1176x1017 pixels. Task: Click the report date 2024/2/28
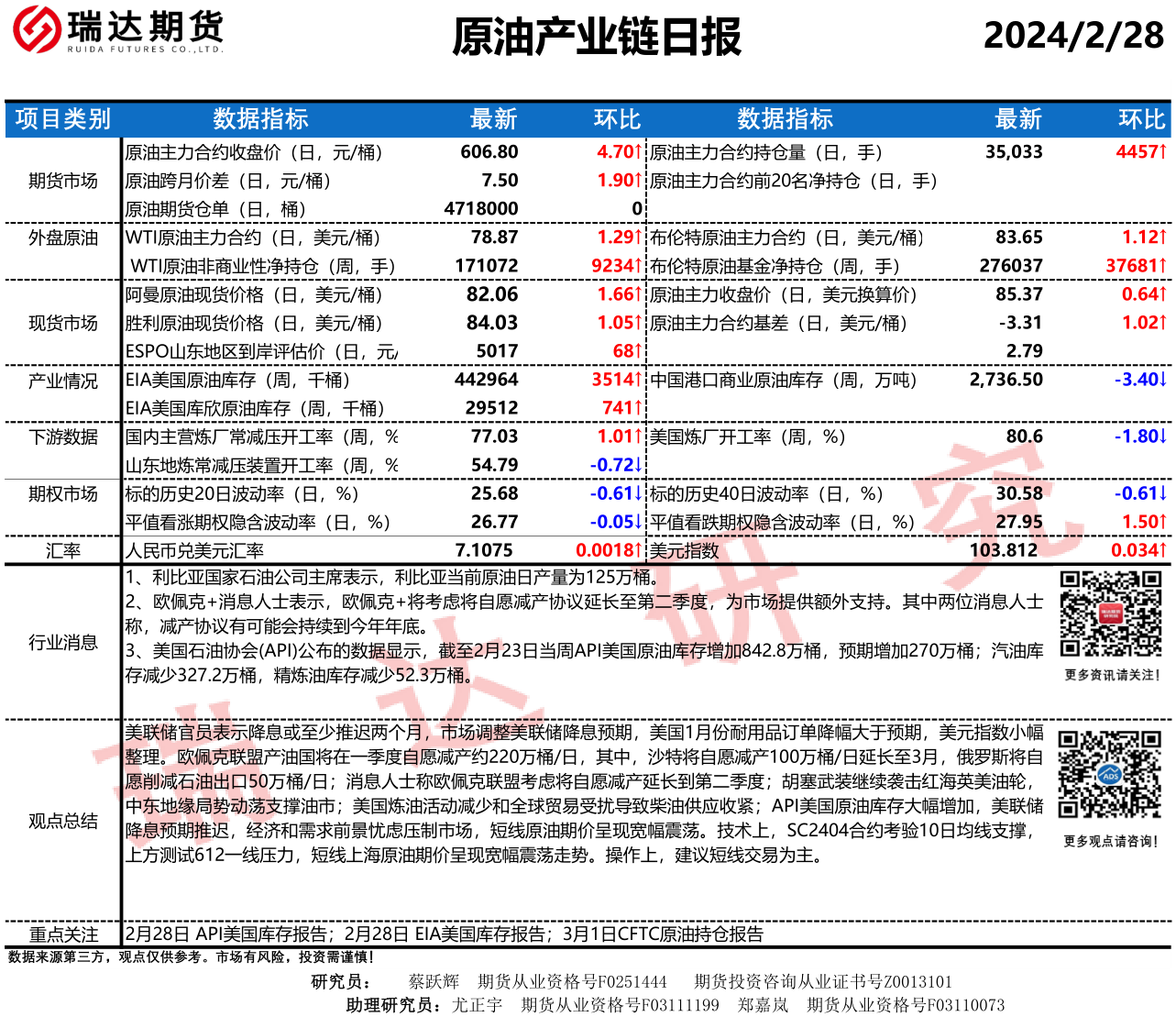tap(1073, 36)
